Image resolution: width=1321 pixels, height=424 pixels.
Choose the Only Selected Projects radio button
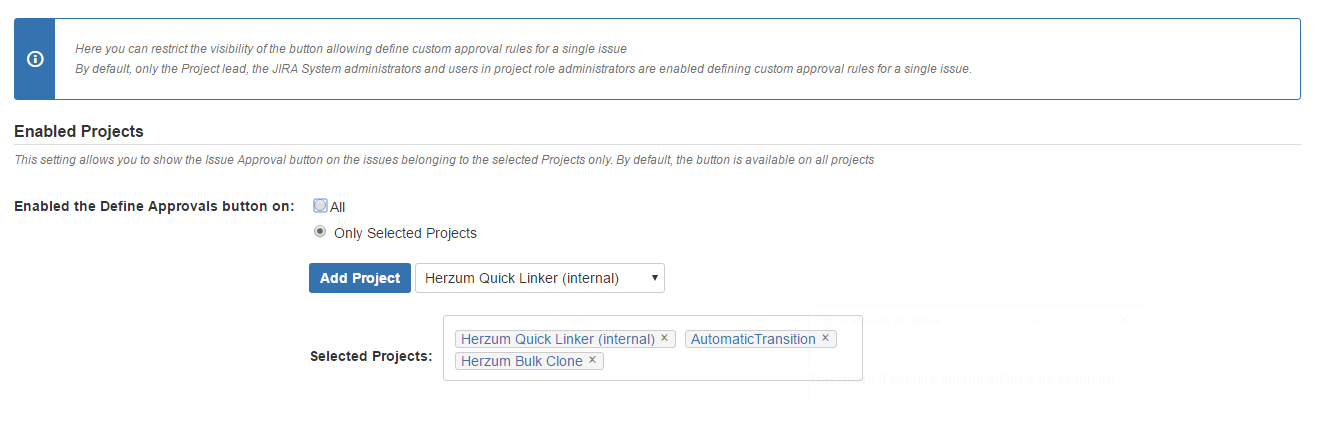coord(320,232)
